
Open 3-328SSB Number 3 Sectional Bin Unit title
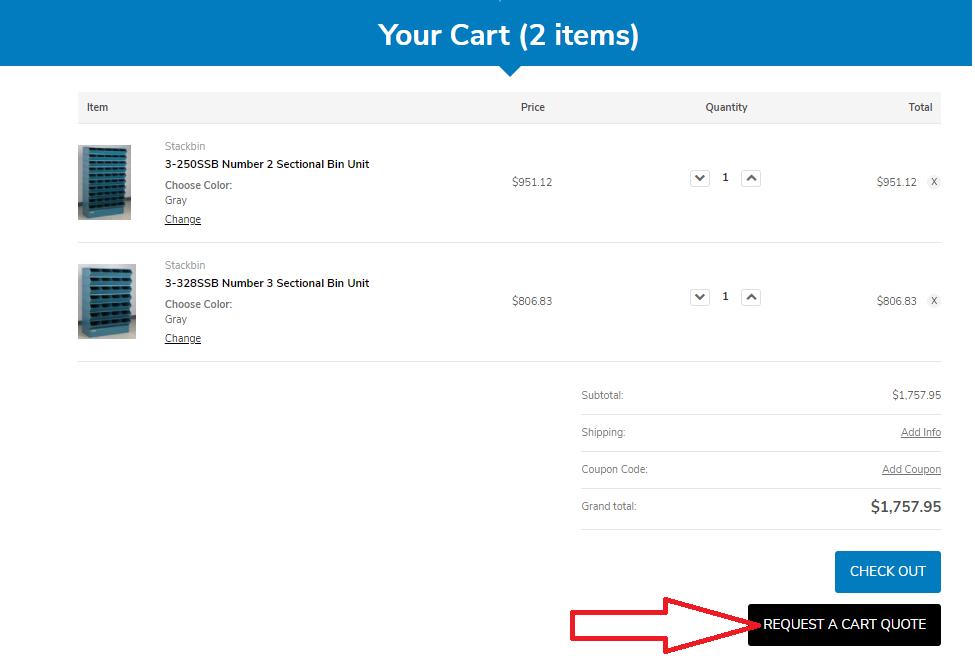267,283
